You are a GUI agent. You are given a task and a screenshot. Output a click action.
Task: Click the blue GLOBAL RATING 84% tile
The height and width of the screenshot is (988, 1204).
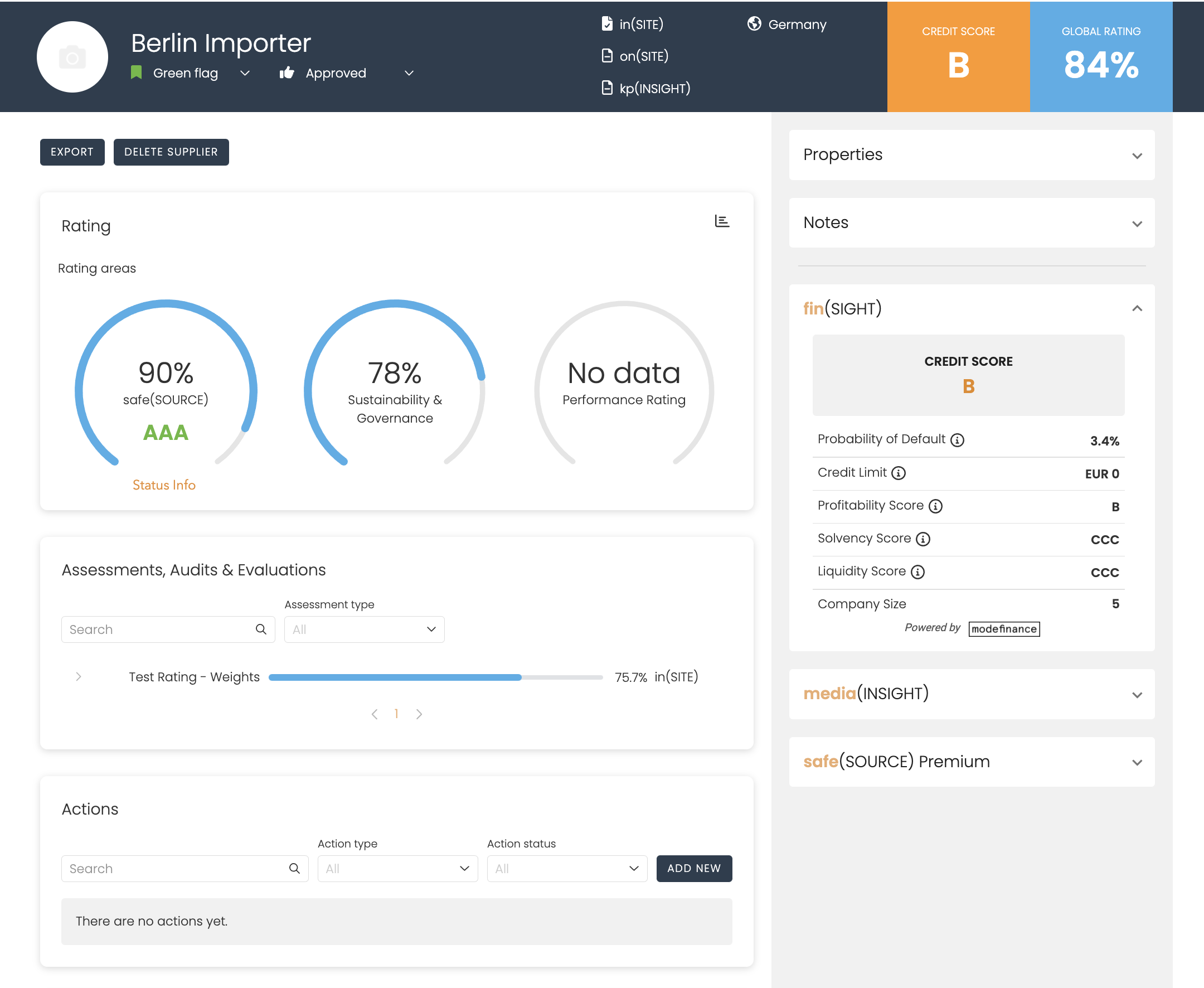(x=1100, y=56)
